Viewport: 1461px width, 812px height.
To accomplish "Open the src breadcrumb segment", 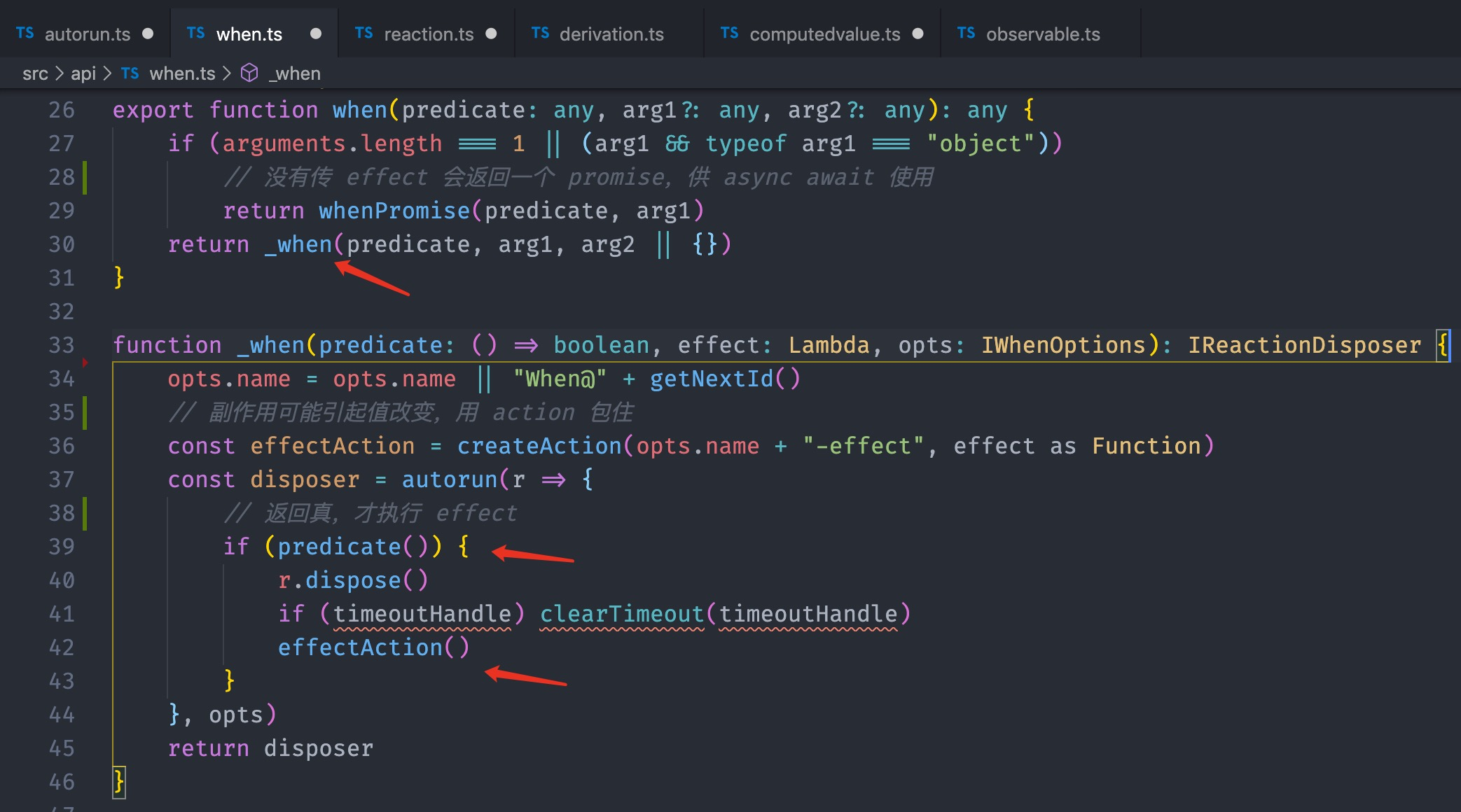I will click(x=35, y=73).
